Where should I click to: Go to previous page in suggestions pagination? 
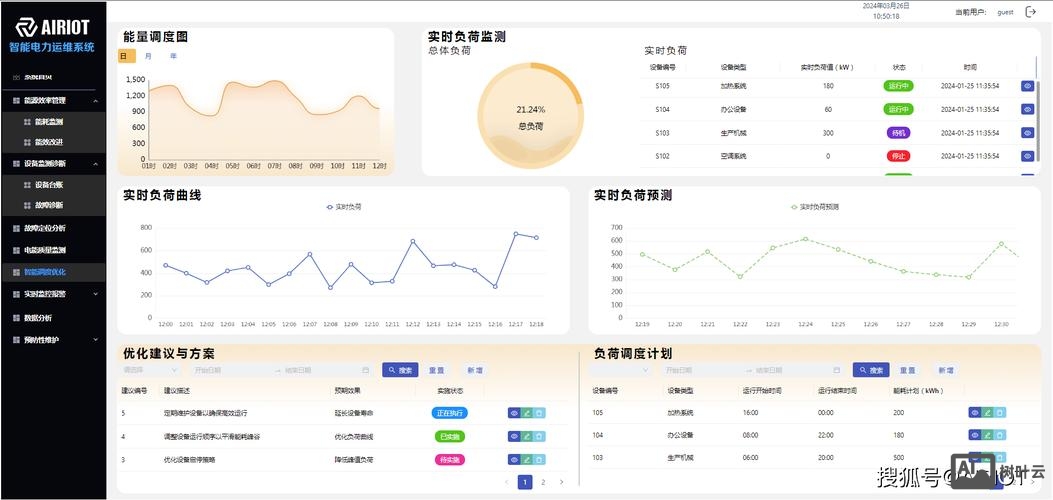pos(507,482)
